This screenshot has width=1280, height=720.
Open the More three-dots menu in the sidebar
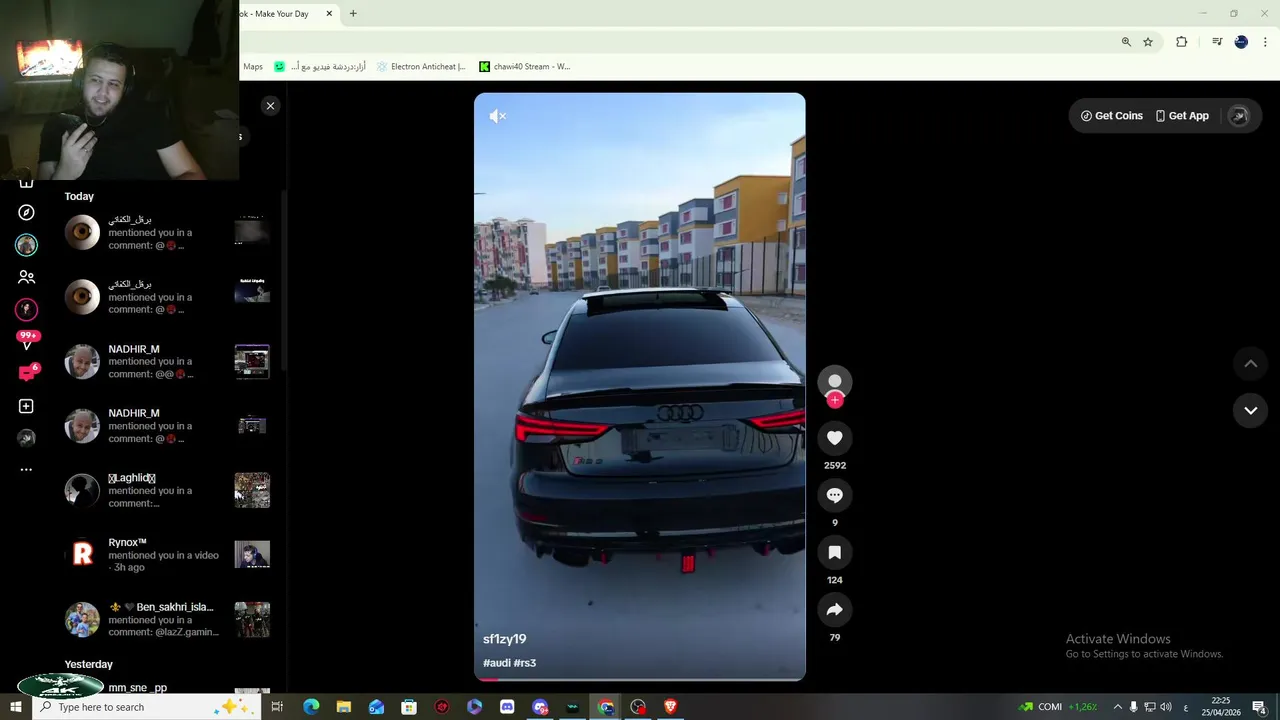27,469
